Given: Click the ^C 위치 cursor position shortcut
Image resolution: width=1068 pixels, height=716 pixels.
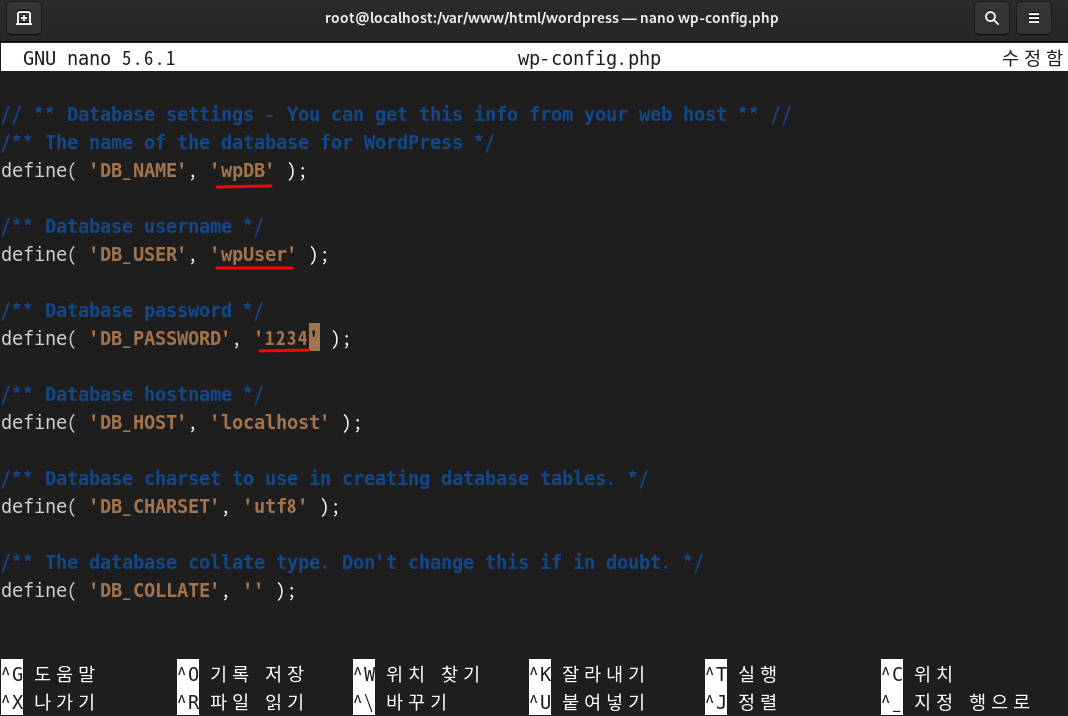Looking at the screenshot, I should pos(917,674).
